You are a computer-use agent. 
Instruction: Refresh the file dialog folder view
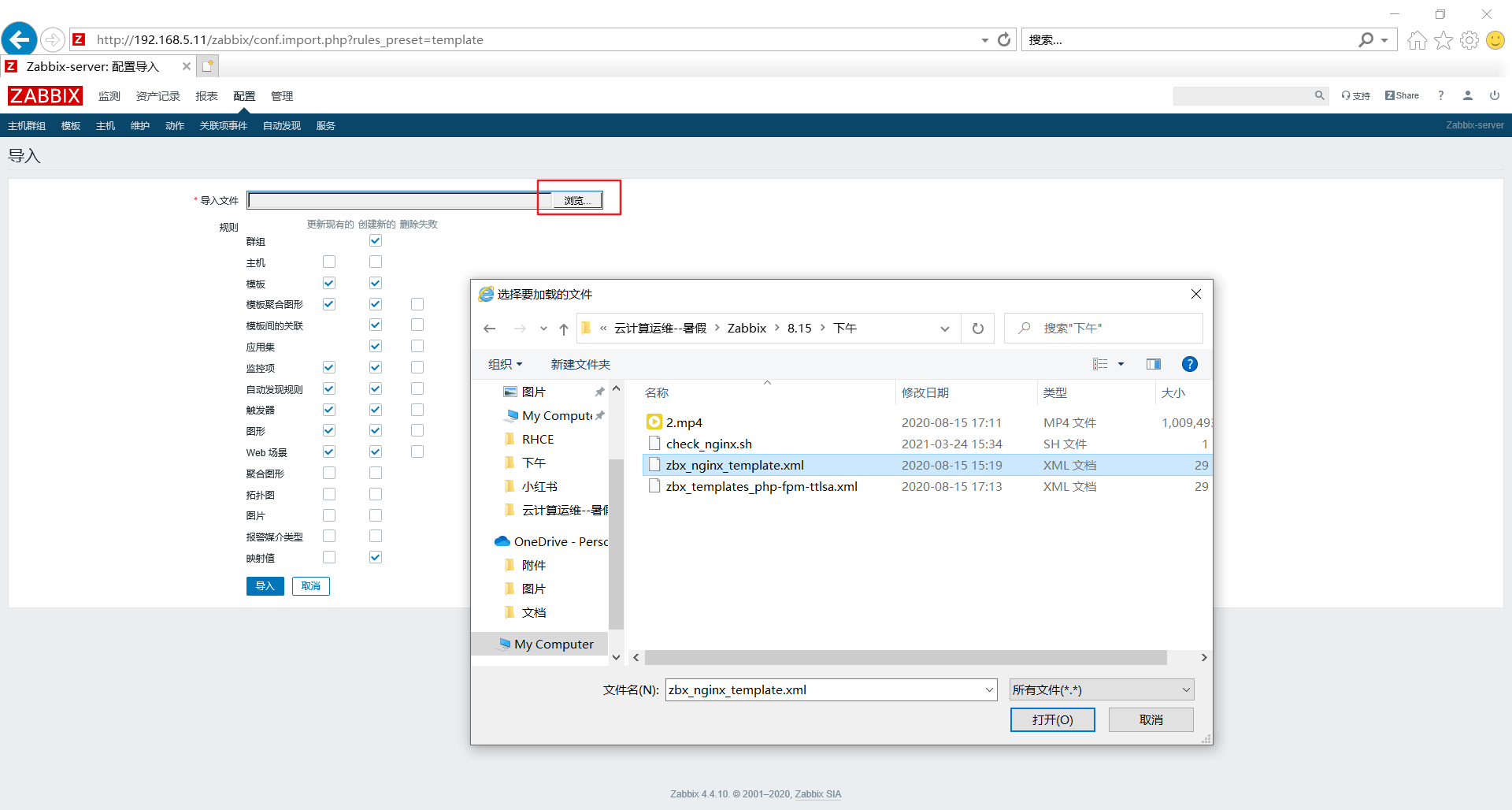pos(977,329)
